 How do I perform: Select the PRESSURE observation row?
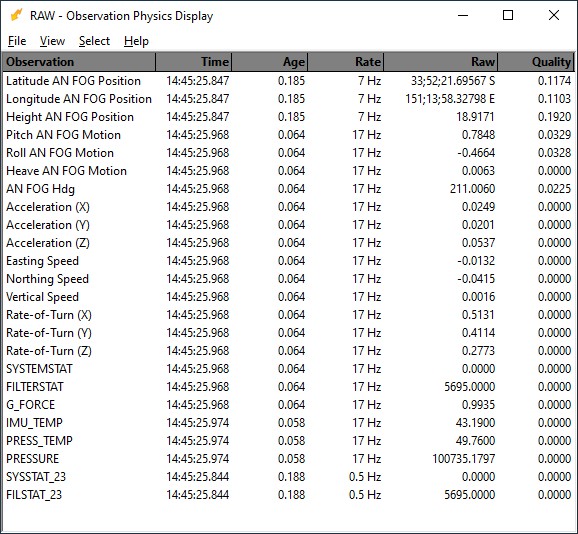click(288, 458)
